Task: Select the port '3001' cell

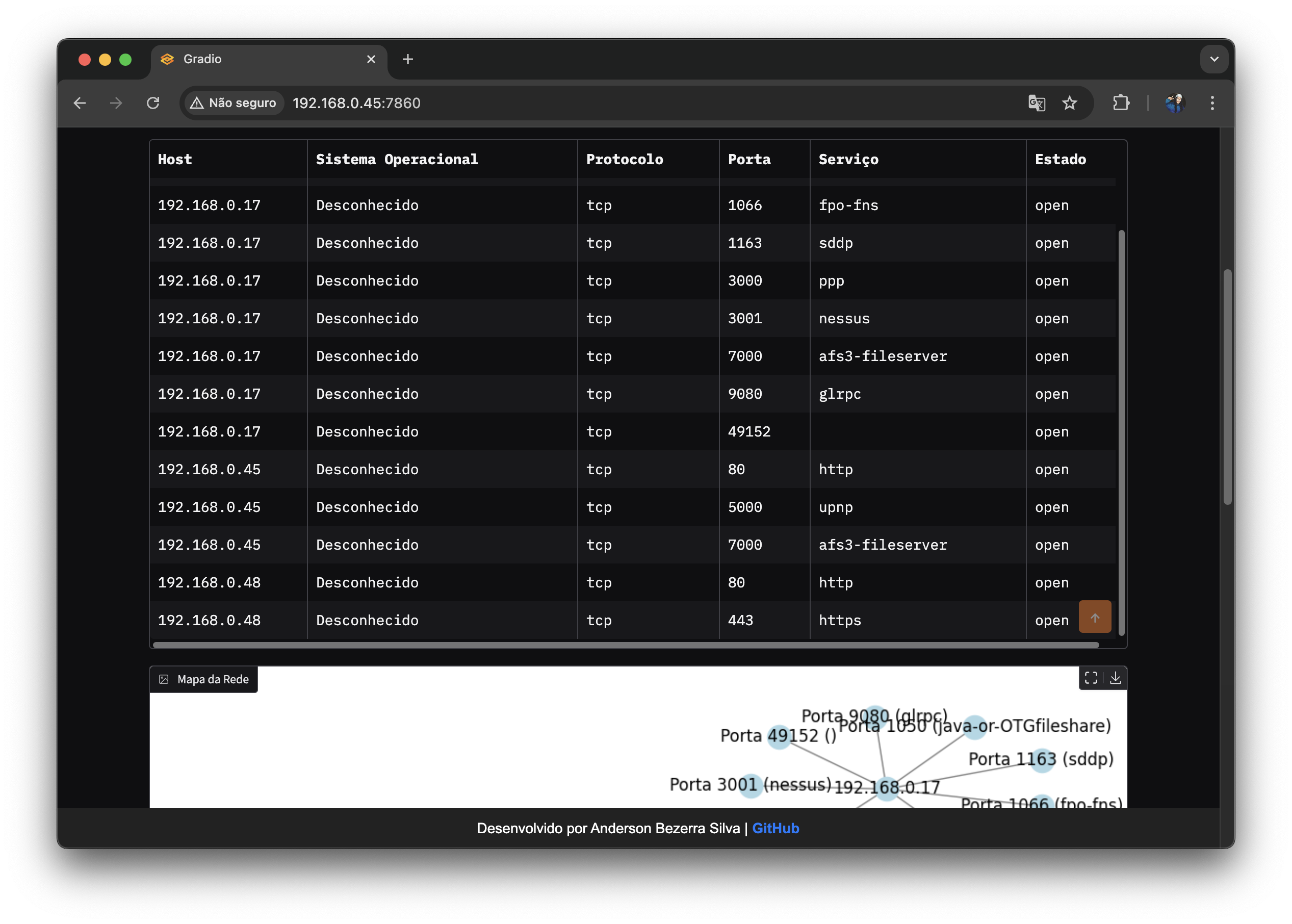Action: [x=765, y=319]
